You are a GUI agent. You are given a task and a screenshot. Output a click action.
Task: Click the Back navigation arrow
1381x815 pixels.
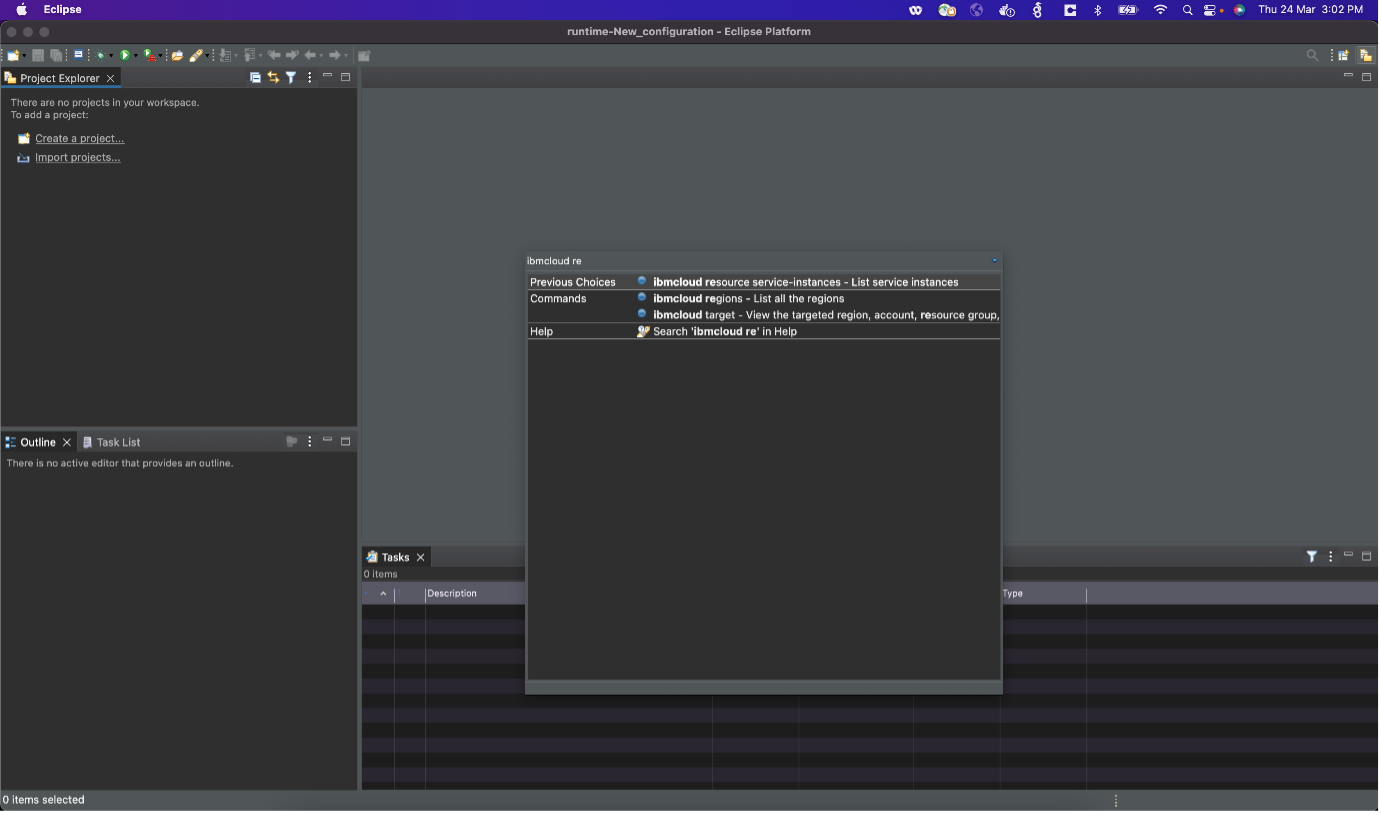(x=310, y=55)
